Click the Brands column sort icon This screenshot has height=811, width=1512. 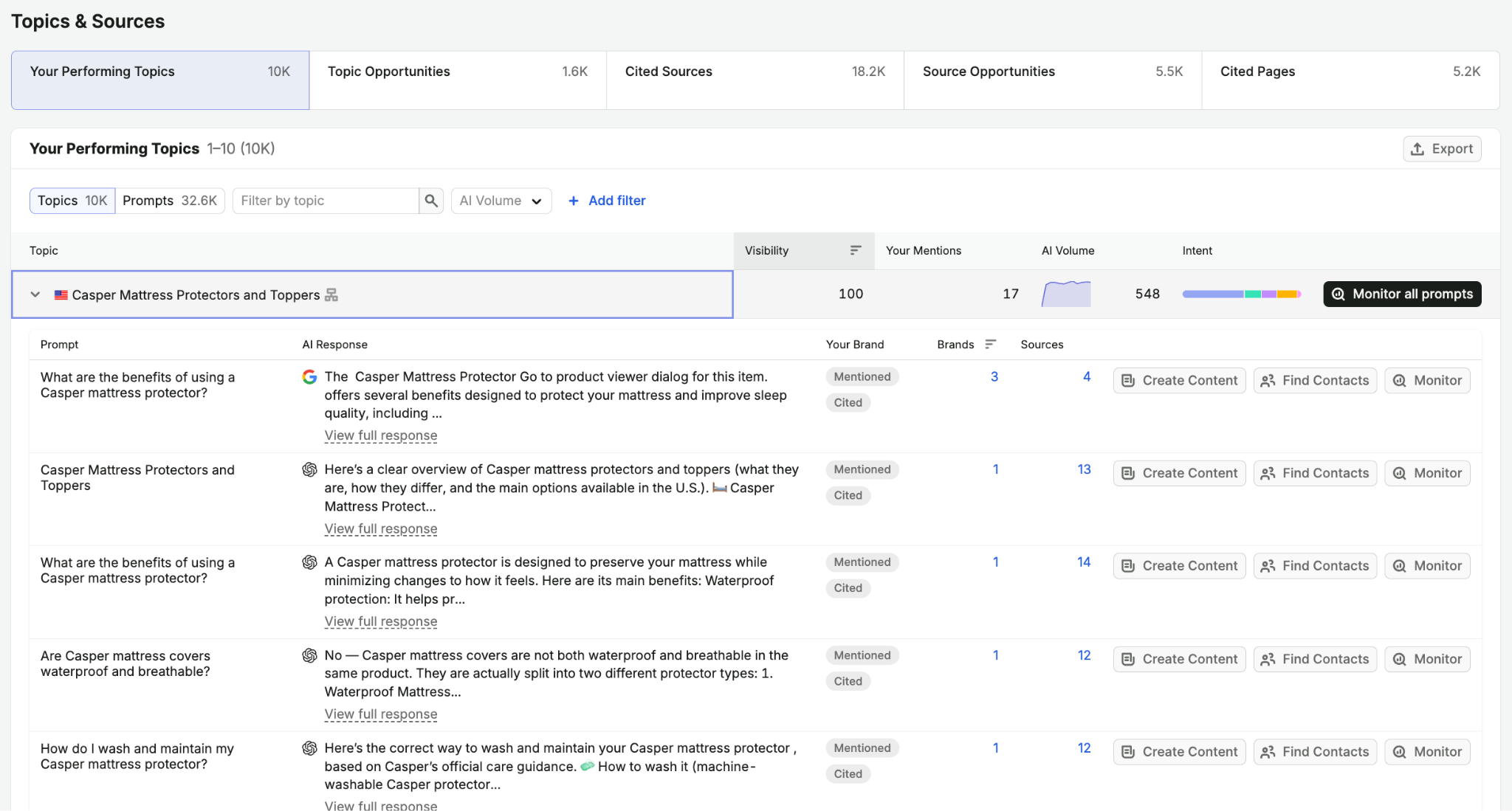pos(991,344)
